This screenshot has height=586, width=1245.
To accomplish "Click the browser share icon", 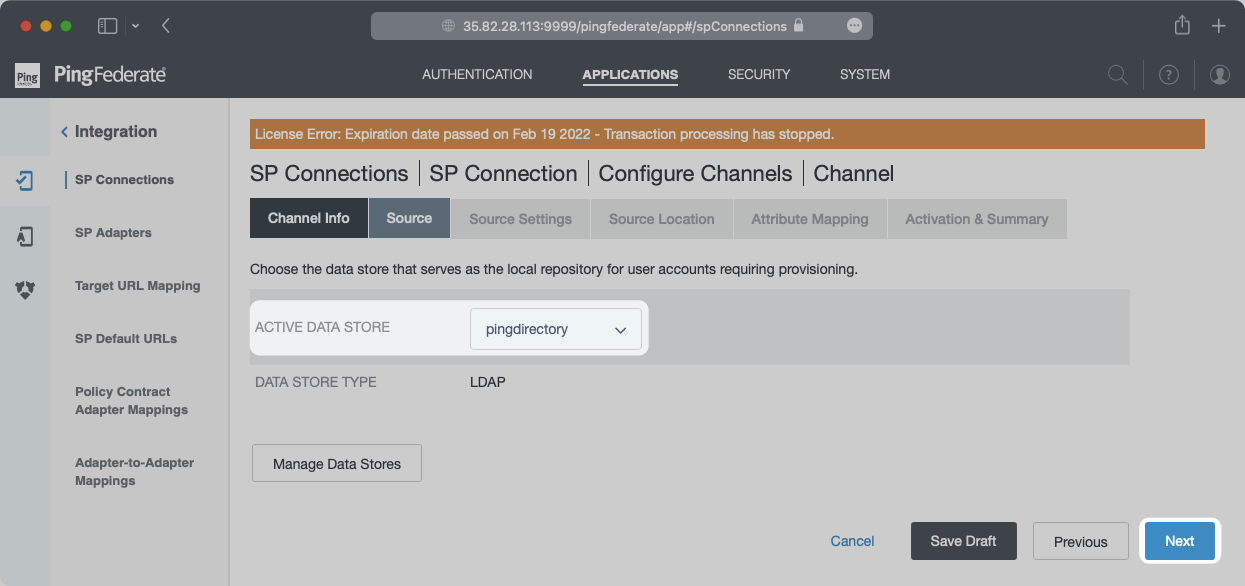I will (1182, 26).
